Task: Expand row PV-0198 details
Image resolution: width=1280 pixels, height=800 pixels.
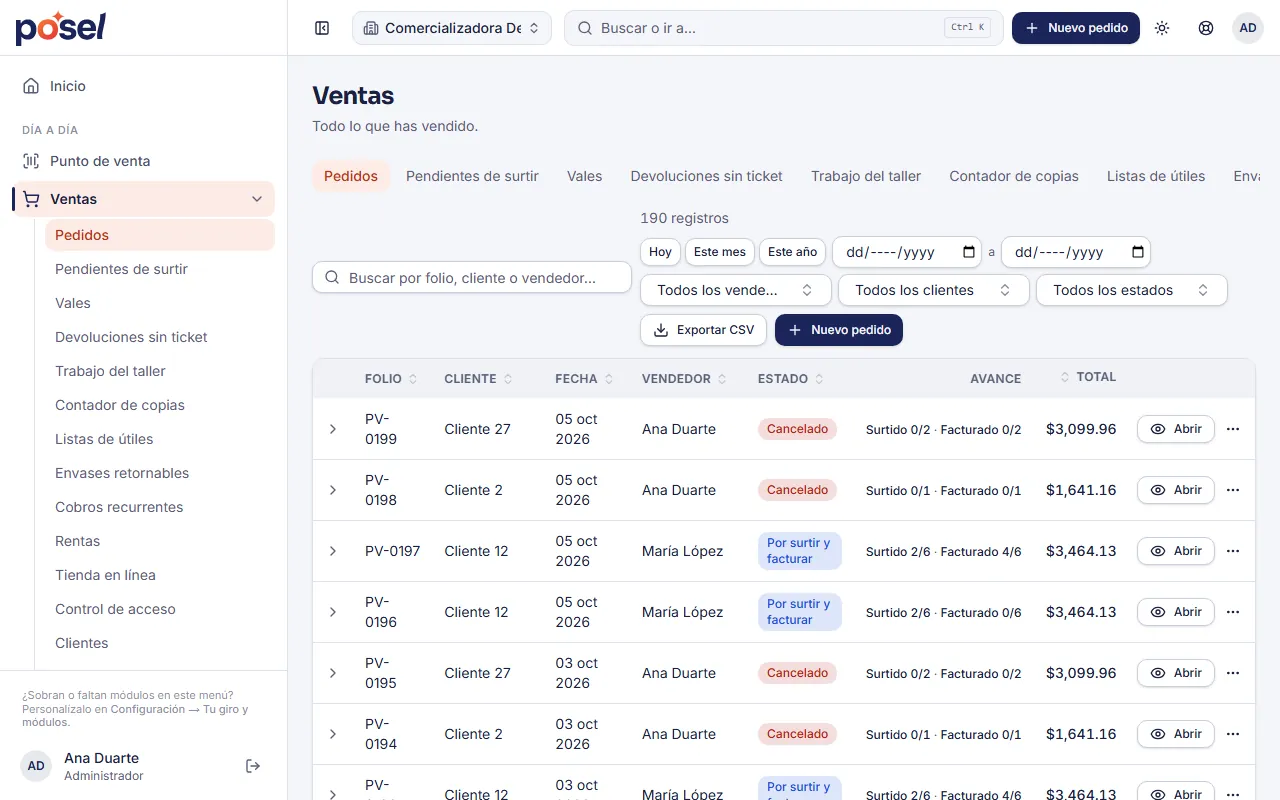Action: click(333, 490)
